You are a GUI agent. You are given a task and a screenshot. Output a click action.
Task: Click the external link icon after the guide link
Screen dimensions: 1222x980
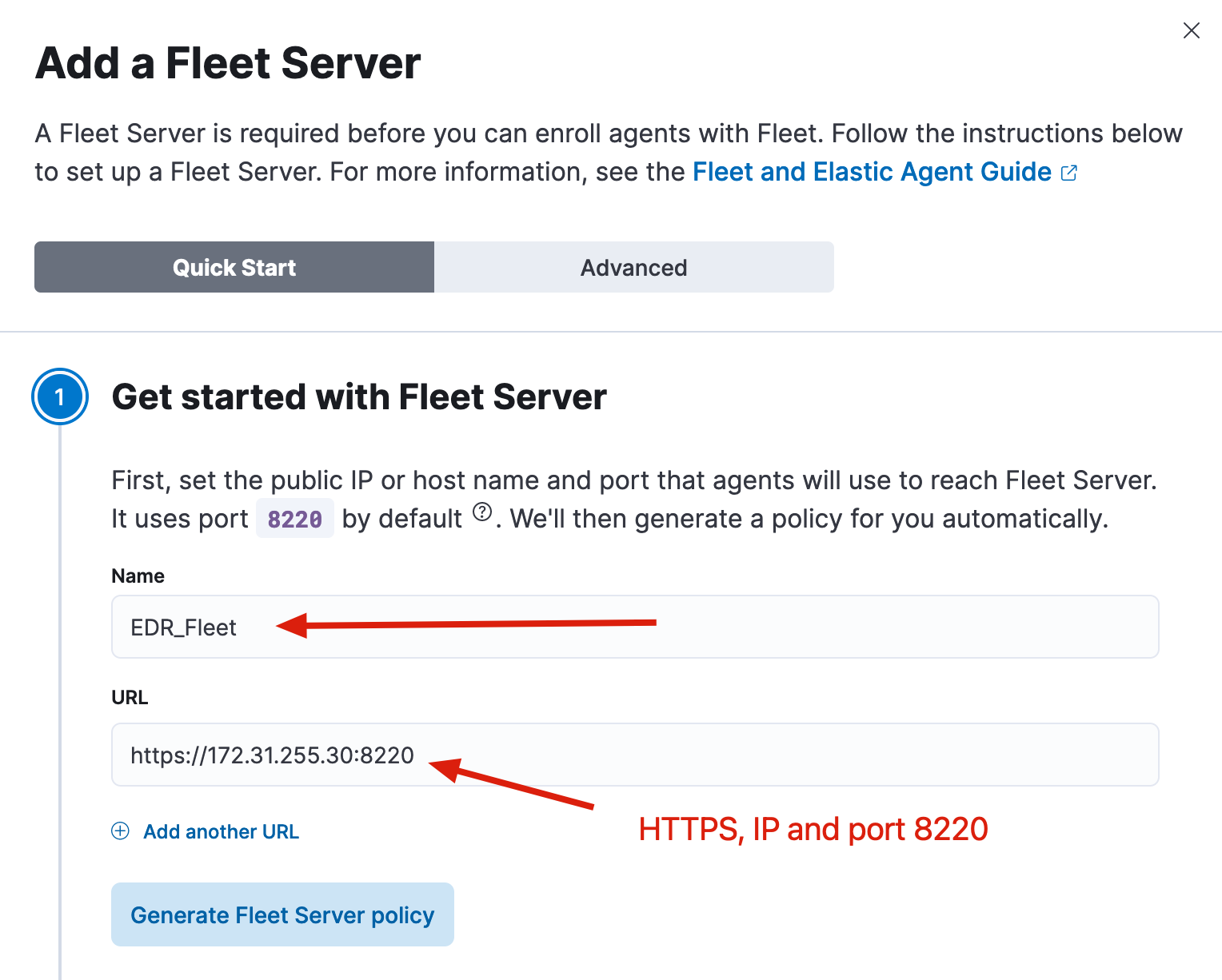tap(1069, 173)
